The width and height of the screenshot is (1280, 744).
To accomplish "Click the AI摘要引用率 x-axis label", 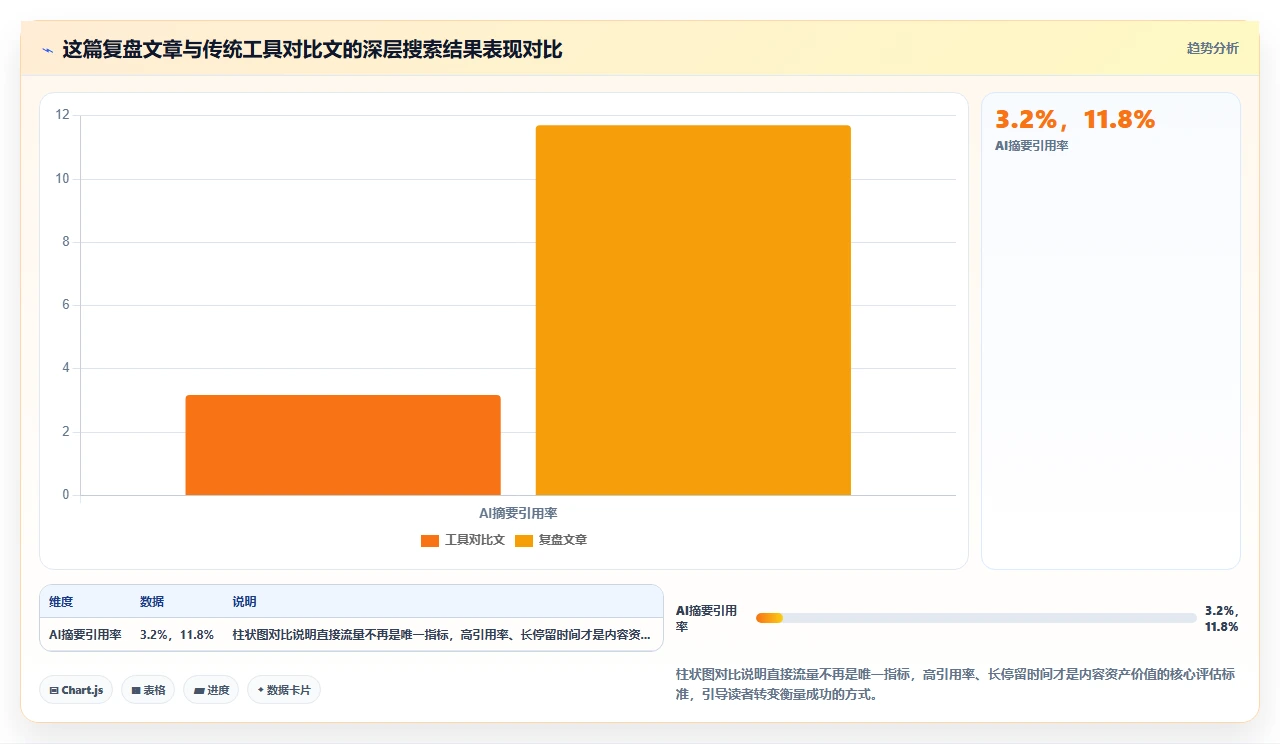I will coord(518,513).
